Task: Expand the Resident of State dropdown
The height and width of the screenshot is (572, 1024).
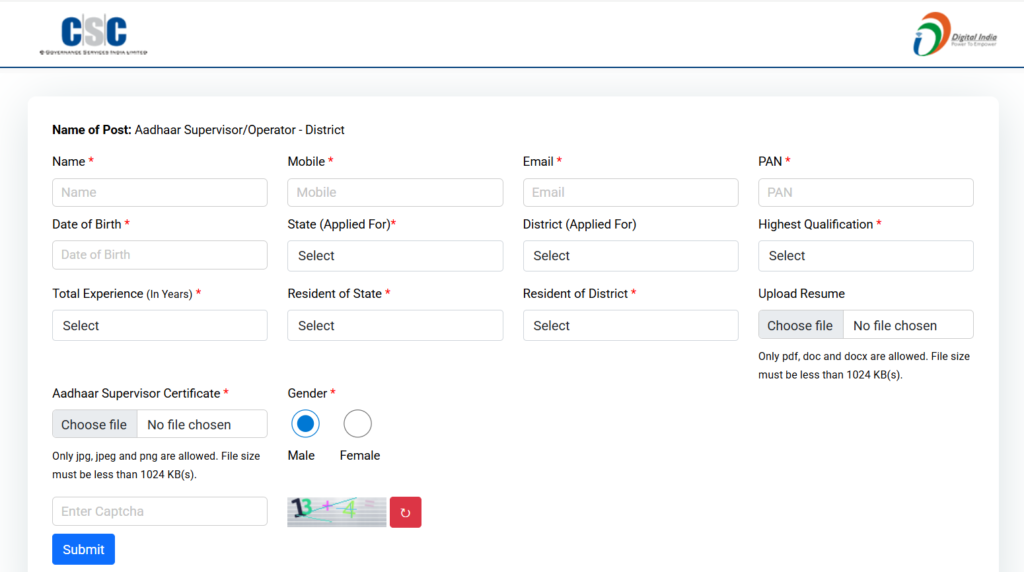Action: [395, 326]
